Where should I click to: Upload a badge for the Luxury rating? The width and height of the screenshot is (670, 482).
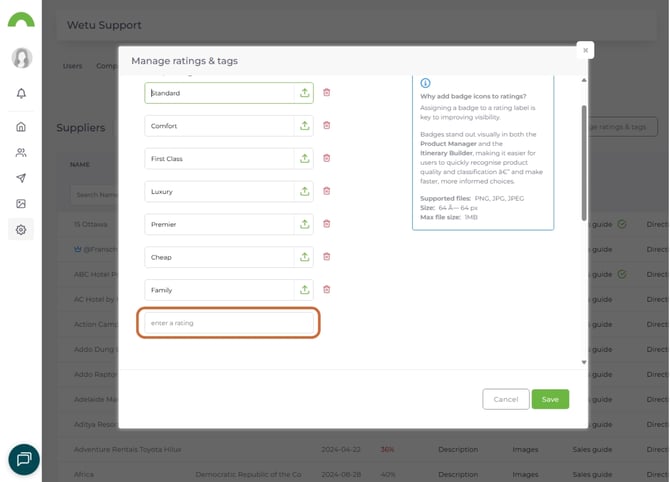[304, 191]
